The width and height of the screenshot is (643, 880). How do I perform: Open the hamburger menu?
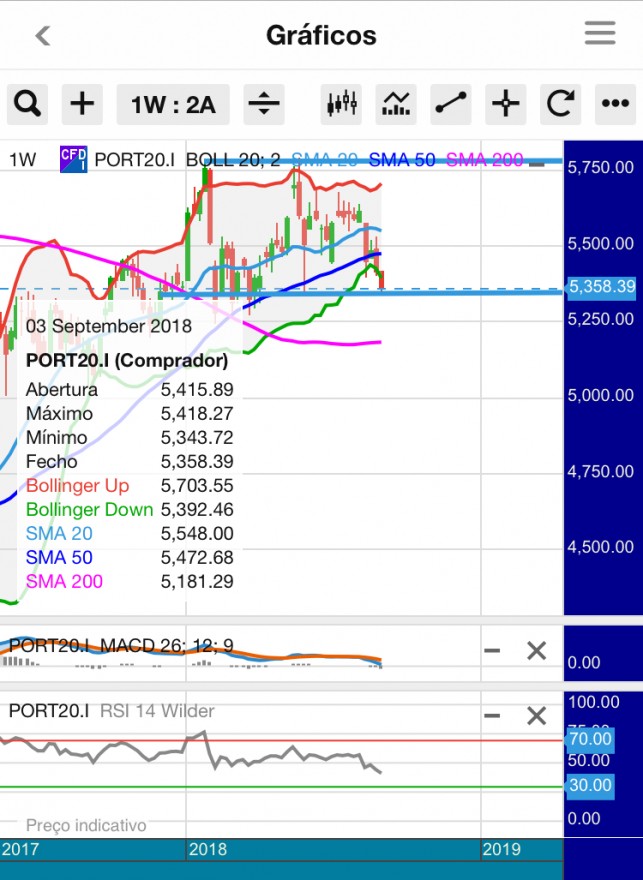point(600,33)
